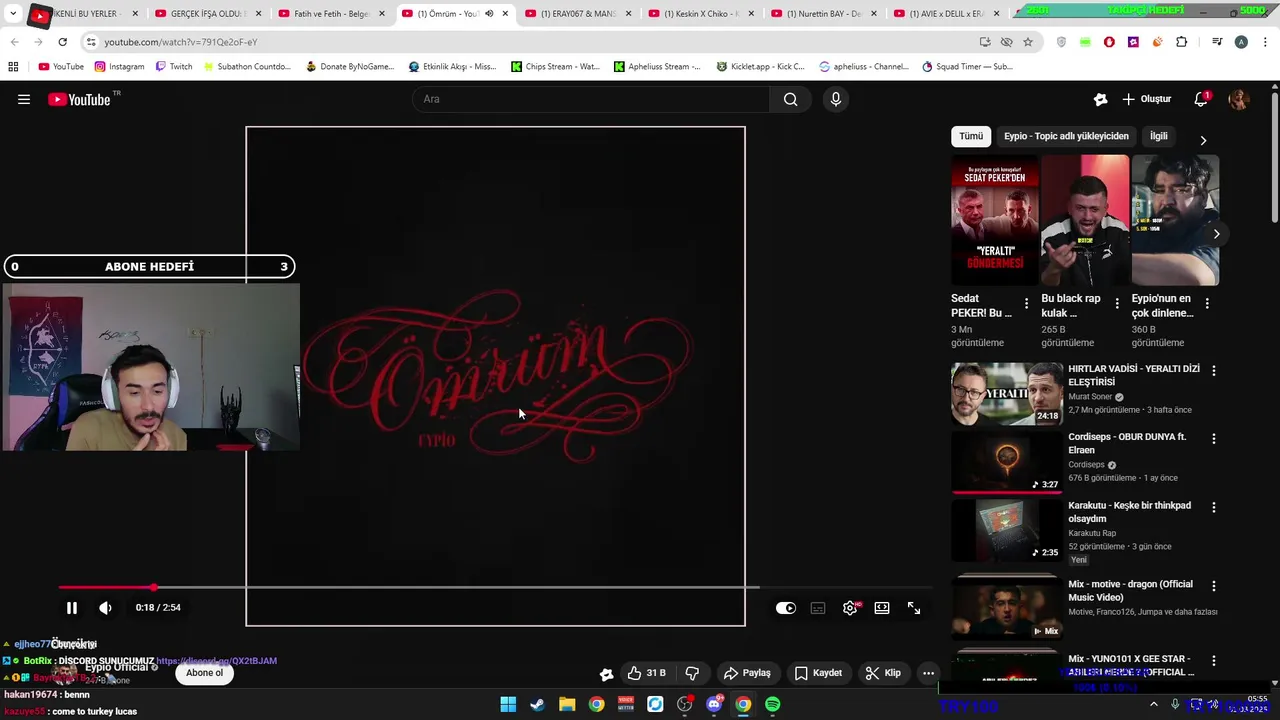Open options for HIRTLAR VADİSİ video
The image size is (1280, 720).
click(x=1214, y=370)
